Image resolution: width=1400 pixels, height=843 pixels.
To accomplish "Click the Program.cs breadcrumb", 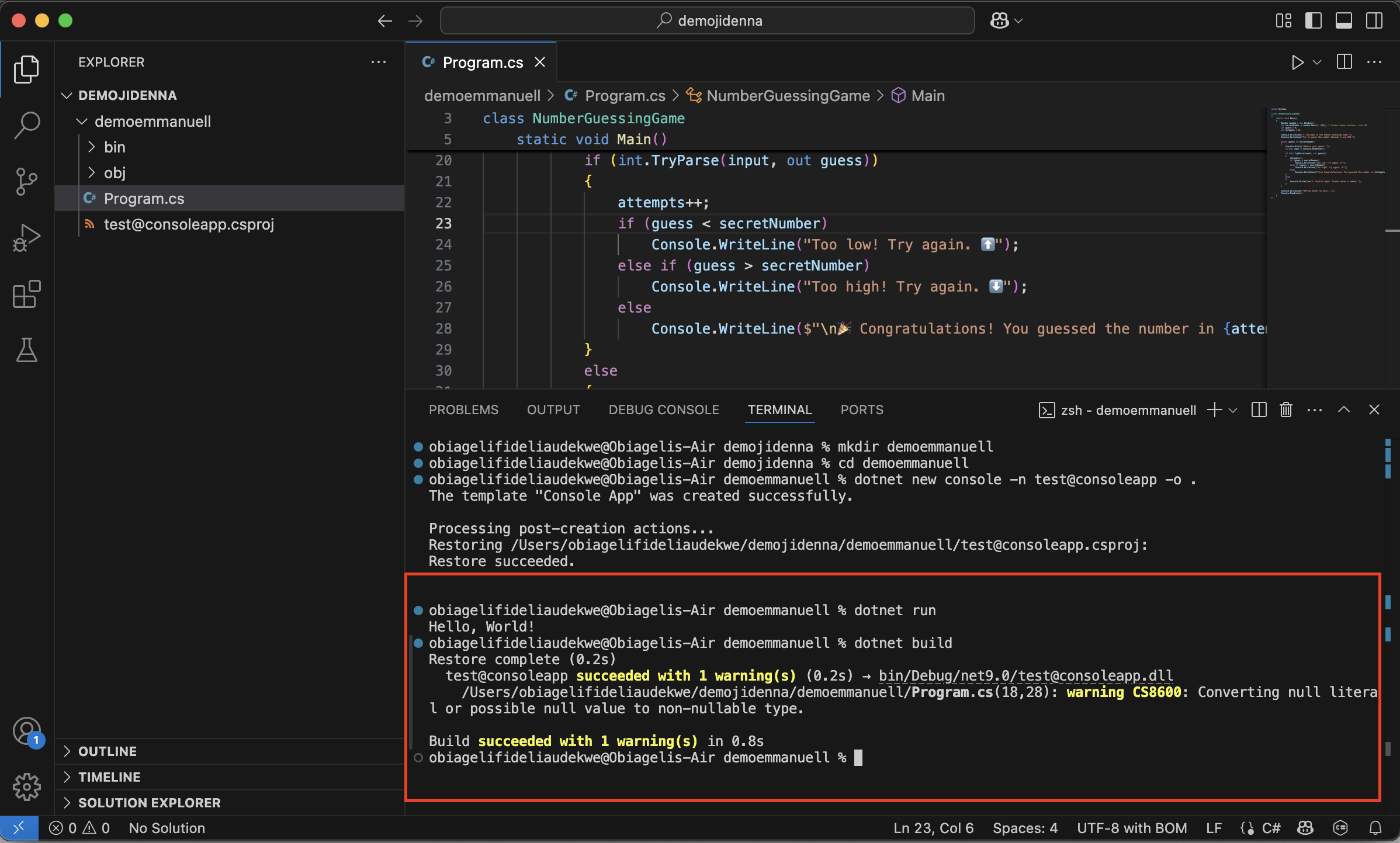I will (625, 96).
